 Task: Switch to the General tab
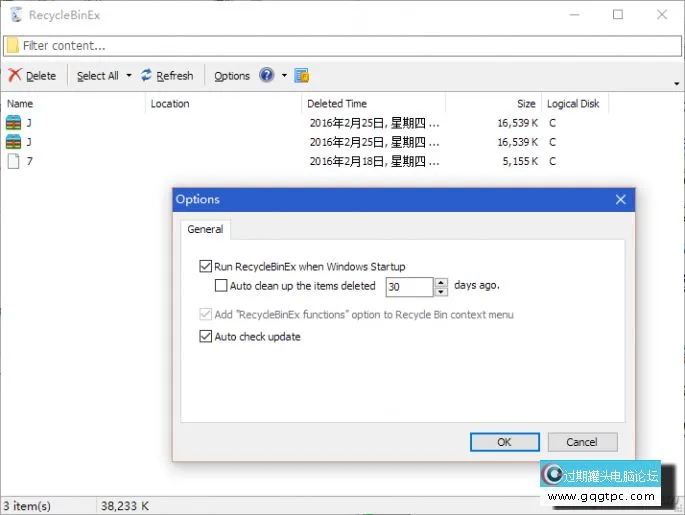tap(205, 229)
